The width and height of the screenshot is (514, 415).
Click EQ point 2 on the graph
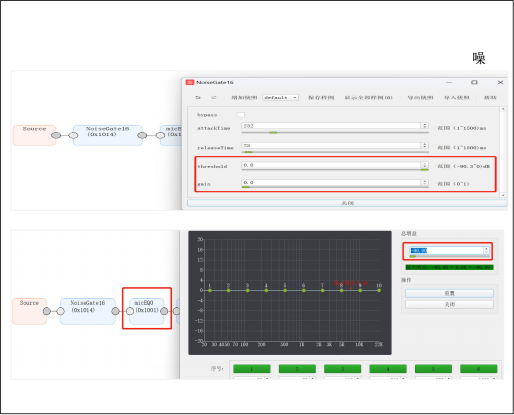[x=228, y=291]
